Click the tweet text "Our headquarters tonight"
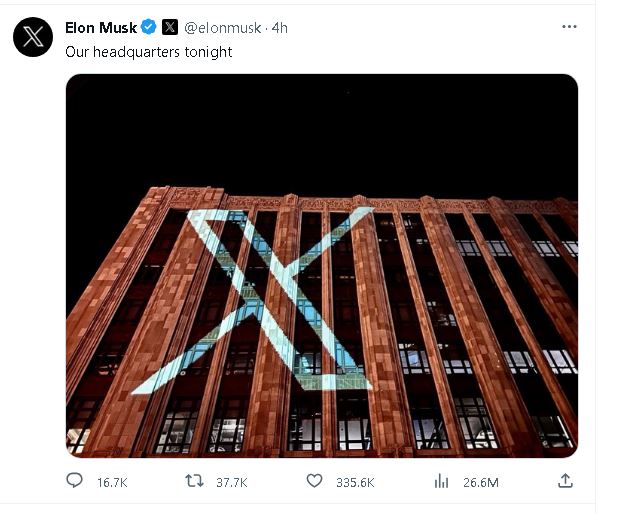The width and height of the screenshot is (625, 514). click(148, 51)
